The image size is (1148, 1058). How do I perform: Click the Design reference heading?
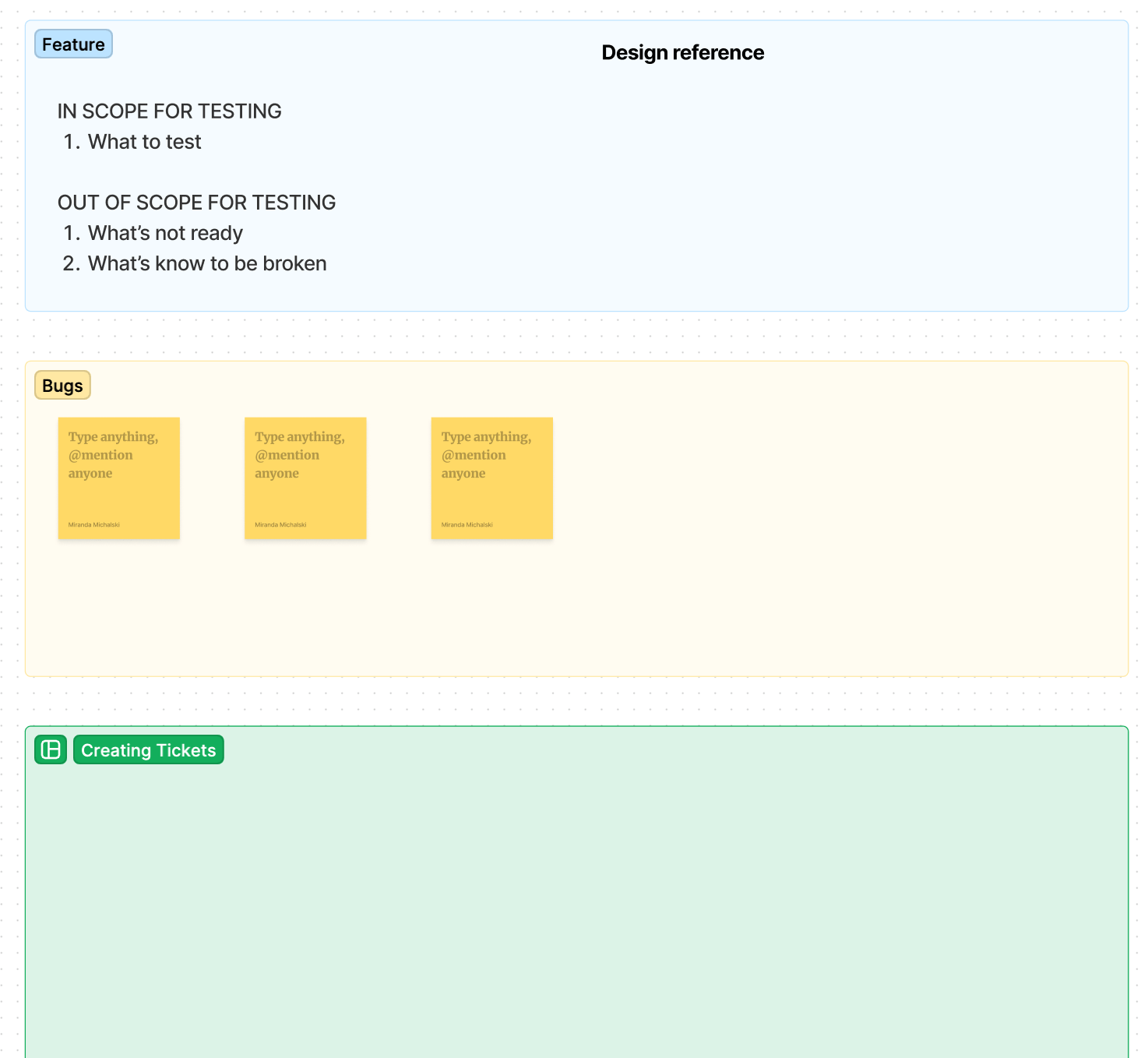[683, 52]
